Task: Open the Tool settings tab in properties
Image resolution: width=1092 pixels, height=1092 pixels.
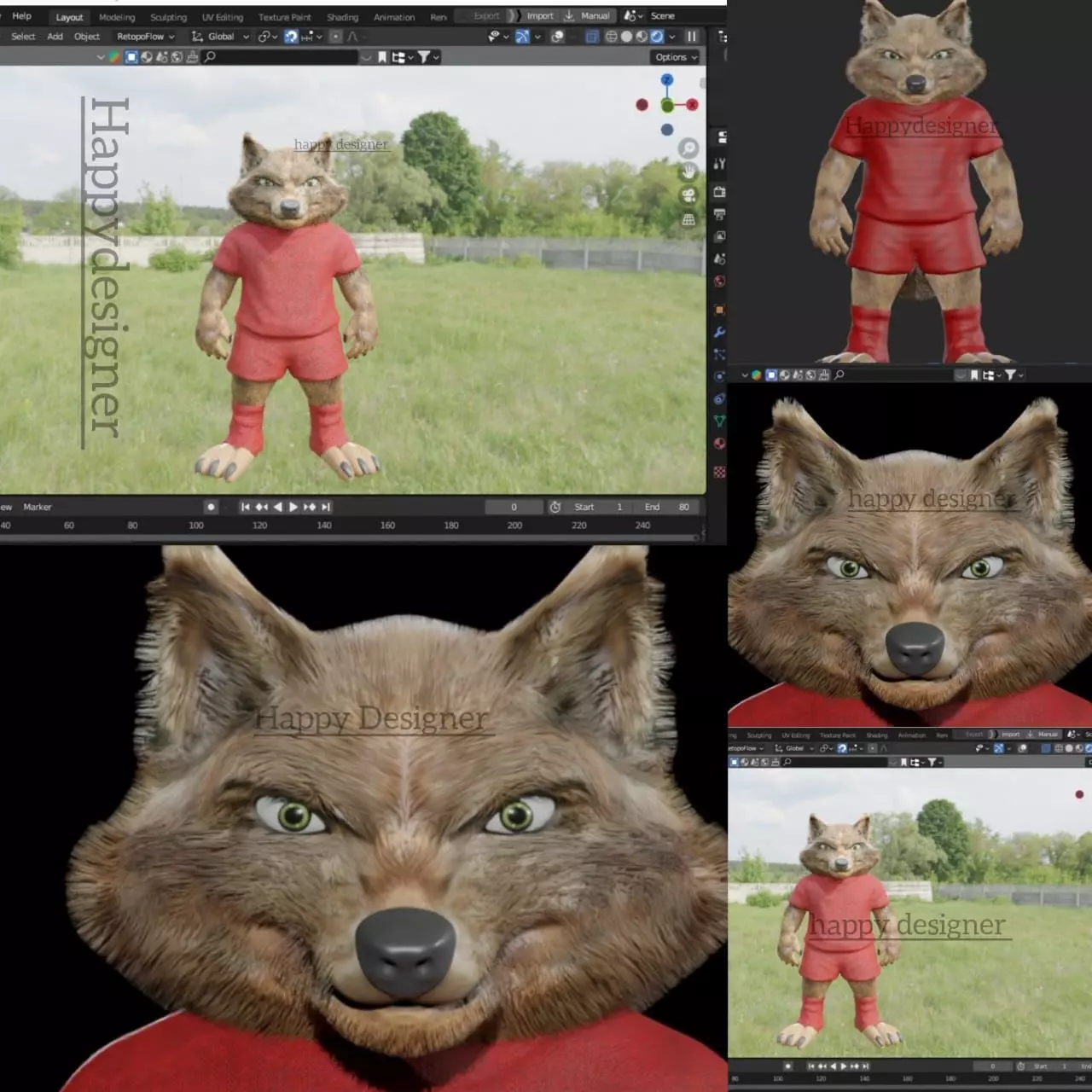Action: [x=719, y=163]
